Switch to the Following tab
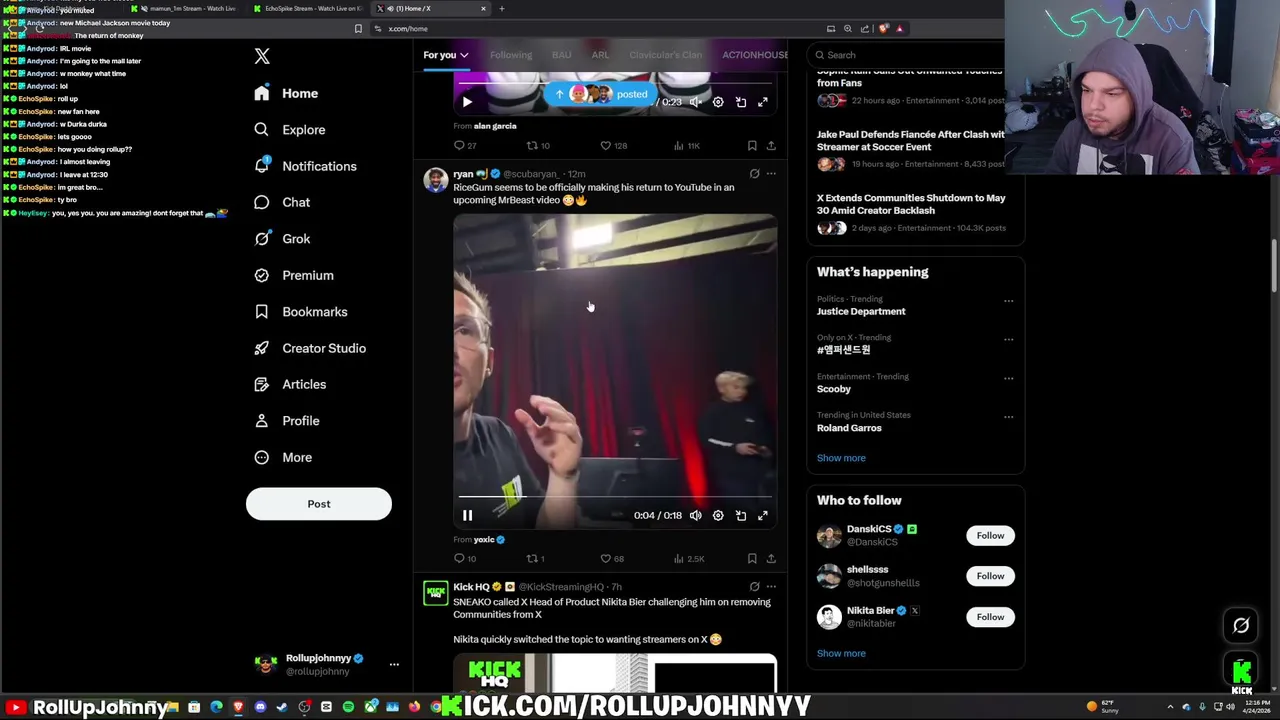Screen dimensions: 1280x720 click(x=511, y=55)
